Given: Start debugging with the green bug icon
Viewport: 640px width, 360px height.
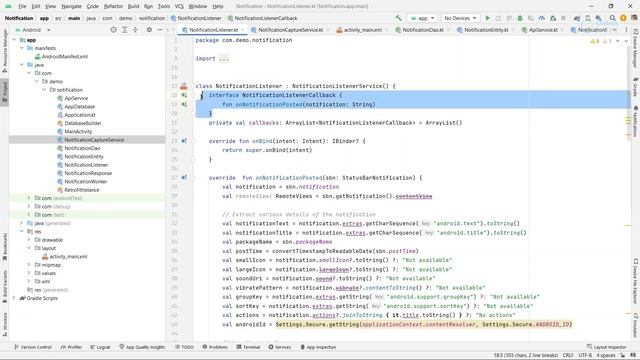Looking at the screenshot, I should tap(520, 18).
